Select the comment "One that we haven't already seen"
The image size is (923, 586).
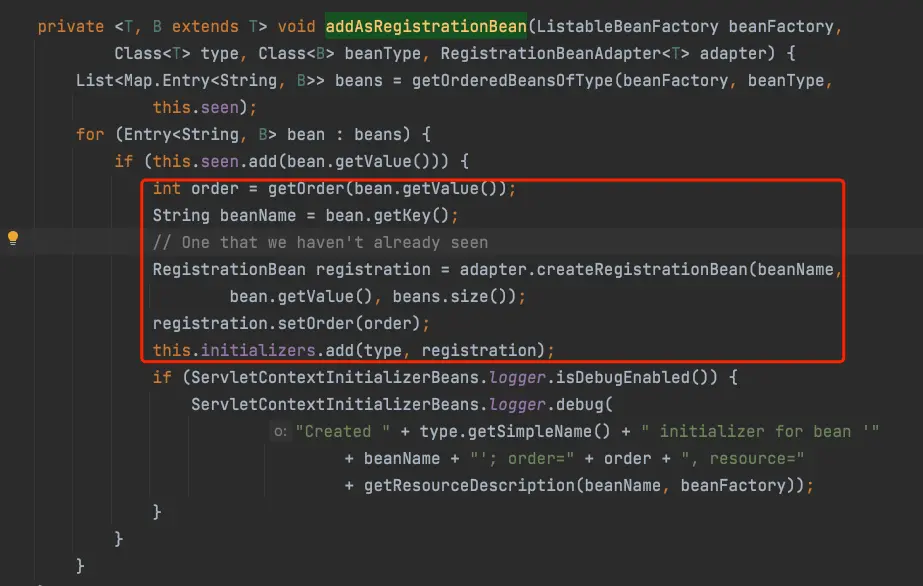pyautogui.click(x=320, y=242)
